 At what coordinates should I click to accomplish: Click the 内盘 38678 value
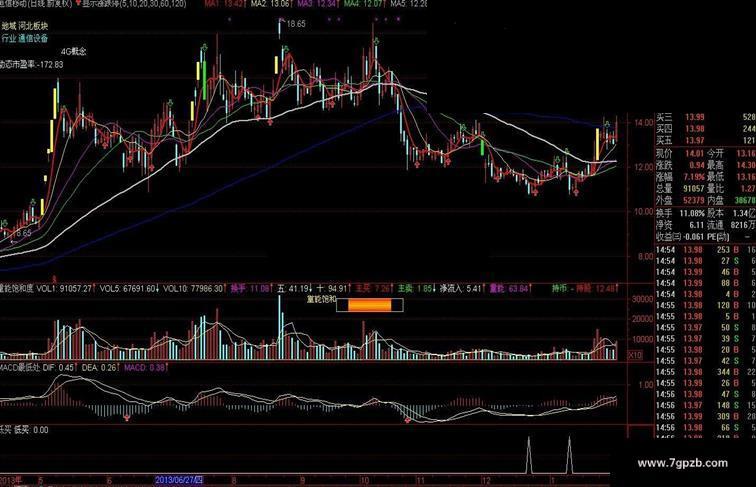pyautogui.click(x=731, y=200)
